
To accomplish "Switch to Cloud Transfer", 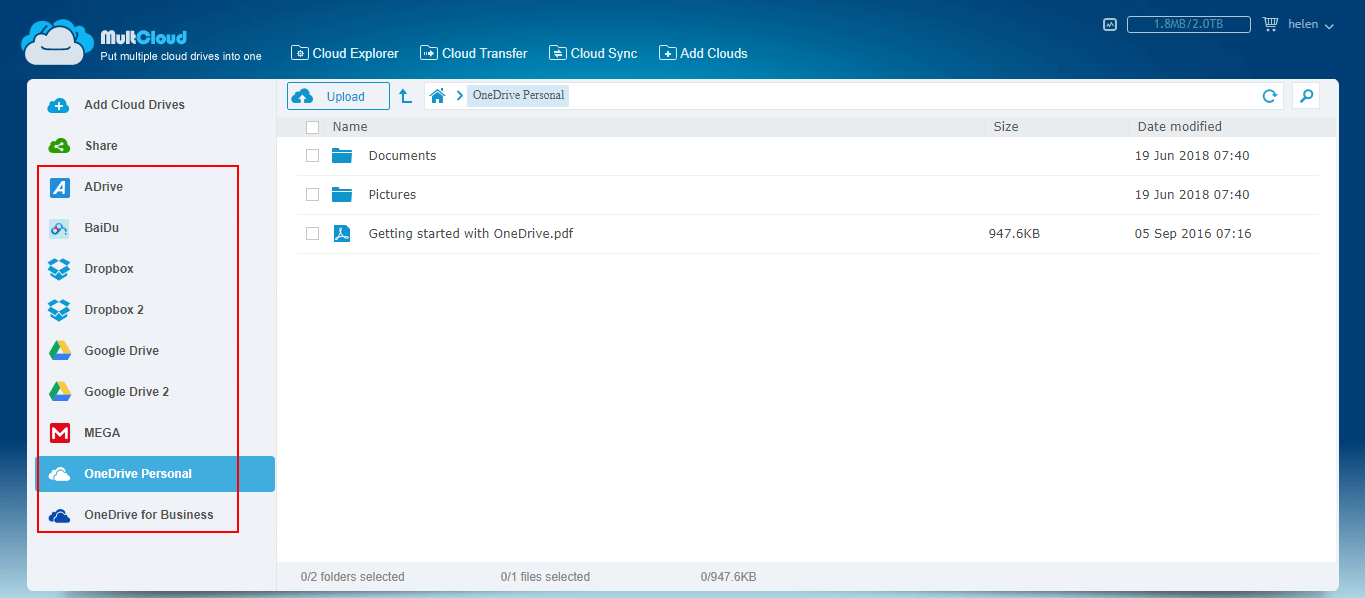I will pos(474,54).
